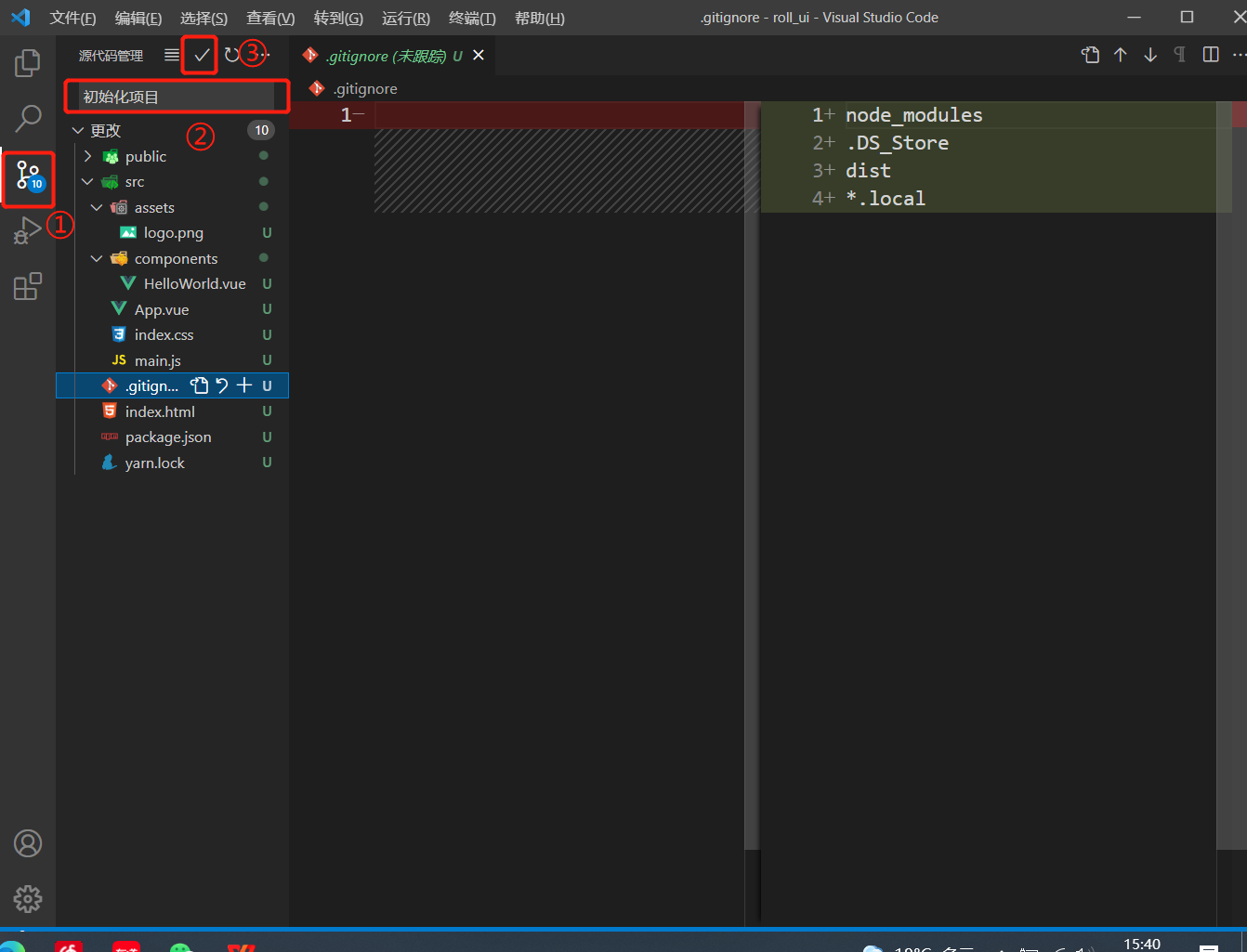
Task: Collapse the 更改 changes group
Action: tap(78, 131)
